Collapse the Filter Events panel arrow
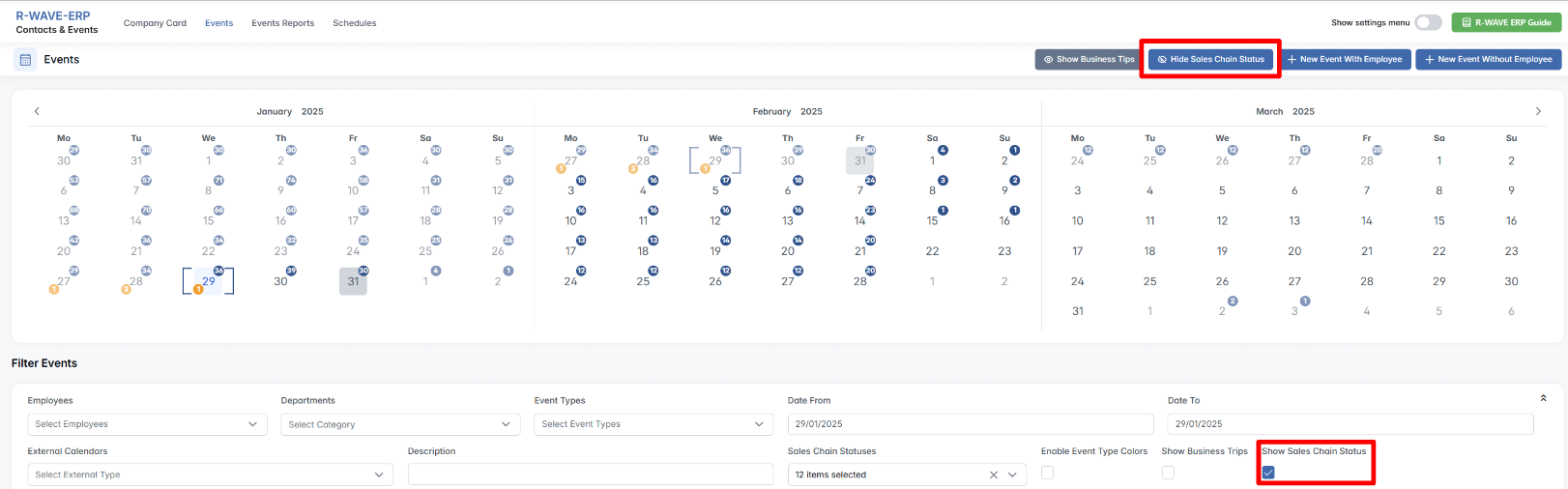1568x489 pixels. pos(1543,398)
